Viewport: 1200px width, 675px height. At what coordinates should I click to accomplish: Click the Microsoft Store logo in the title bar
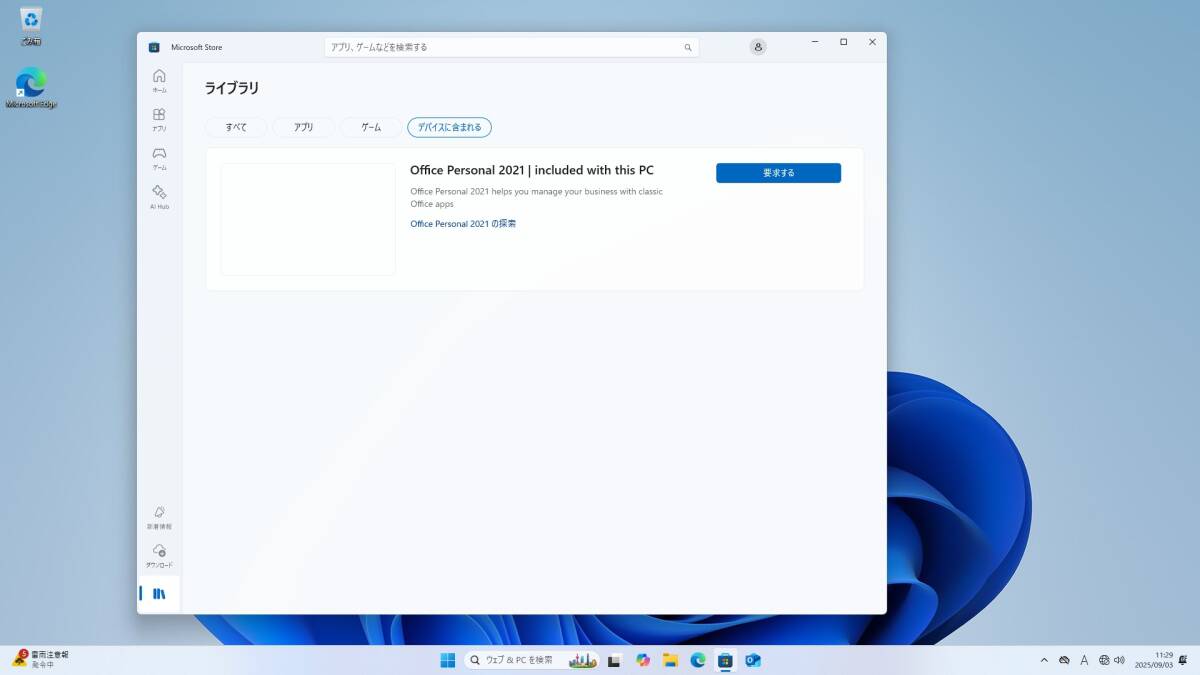tap(154, 47)
